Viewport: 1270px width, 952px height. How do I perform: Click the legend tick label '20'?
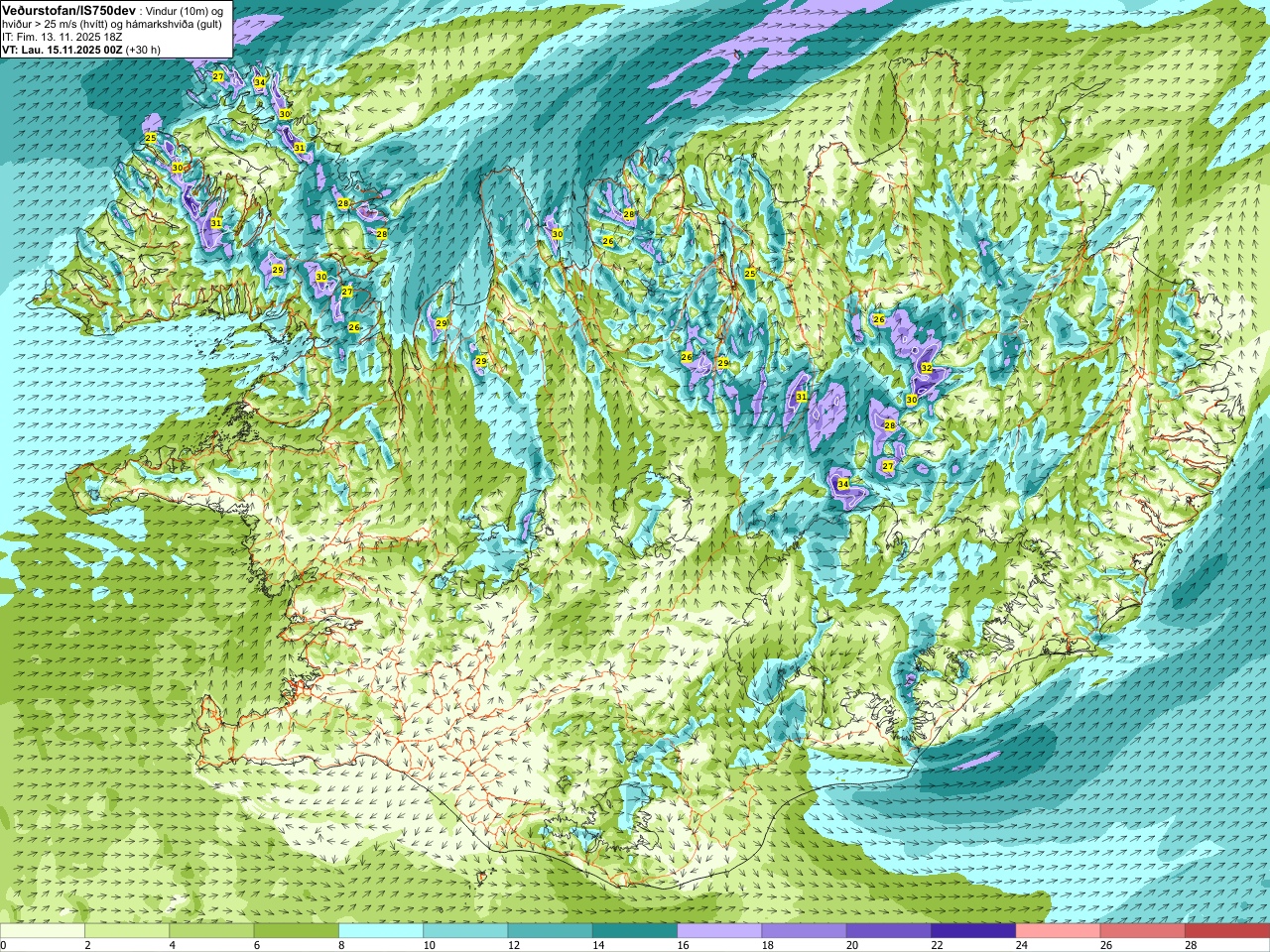pyautogui.click(x=852, y=945)
